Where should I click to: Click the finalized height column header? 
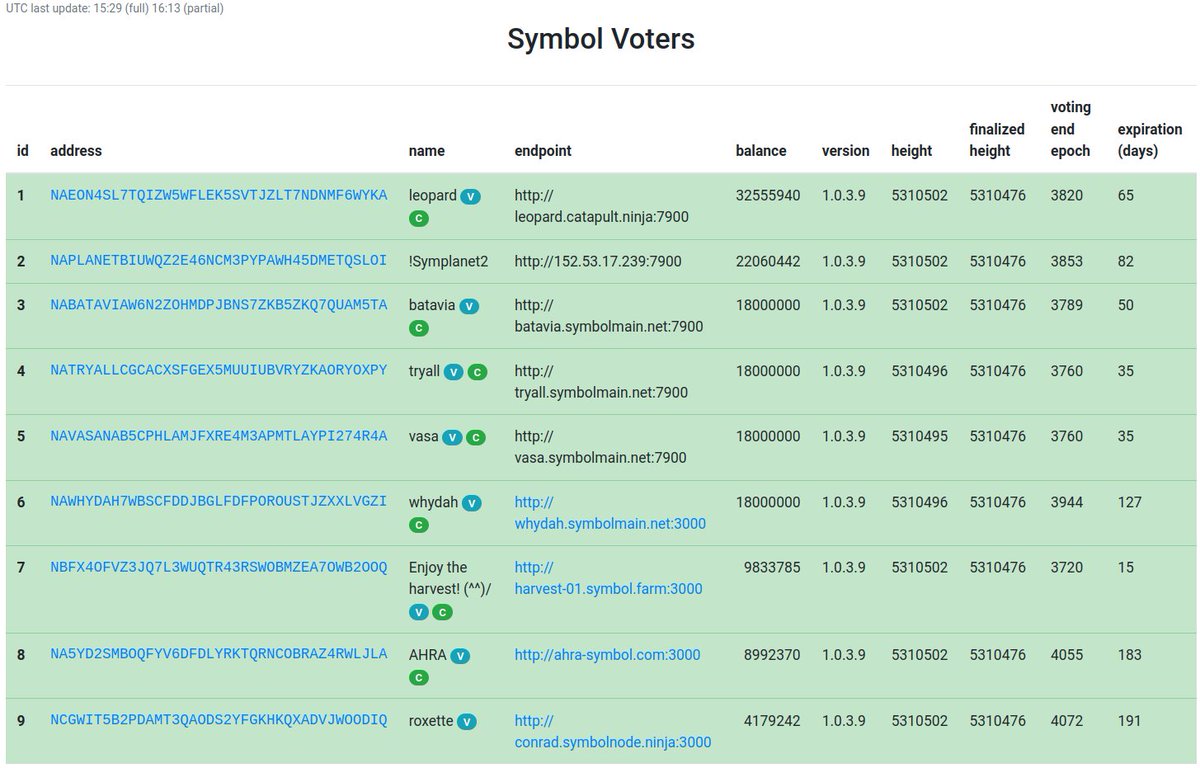[x=997, y=140]
